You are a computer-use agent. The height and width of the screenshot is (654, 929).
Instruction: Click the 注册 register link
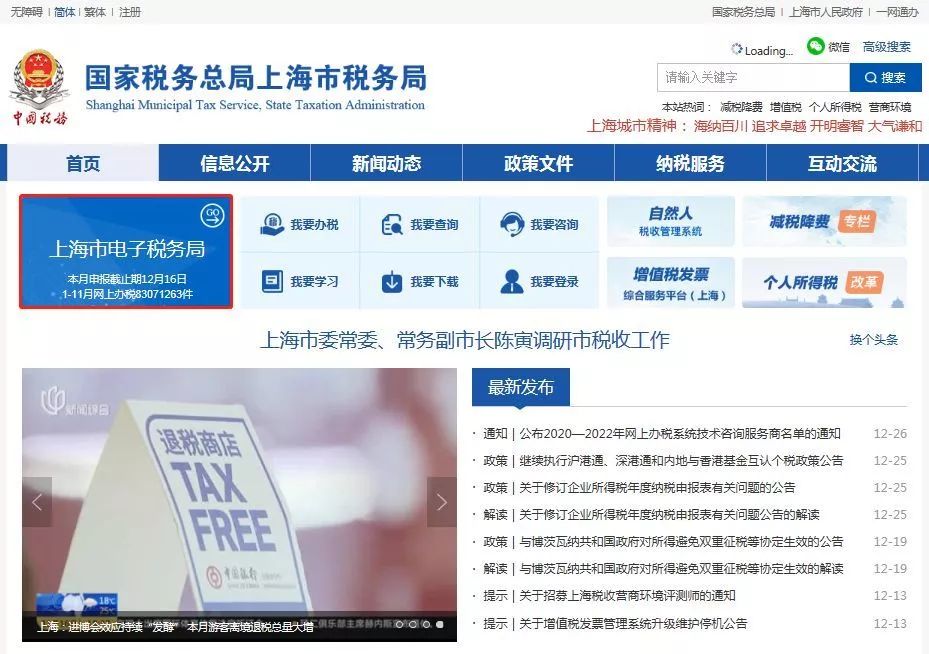(x=130, y=12)
